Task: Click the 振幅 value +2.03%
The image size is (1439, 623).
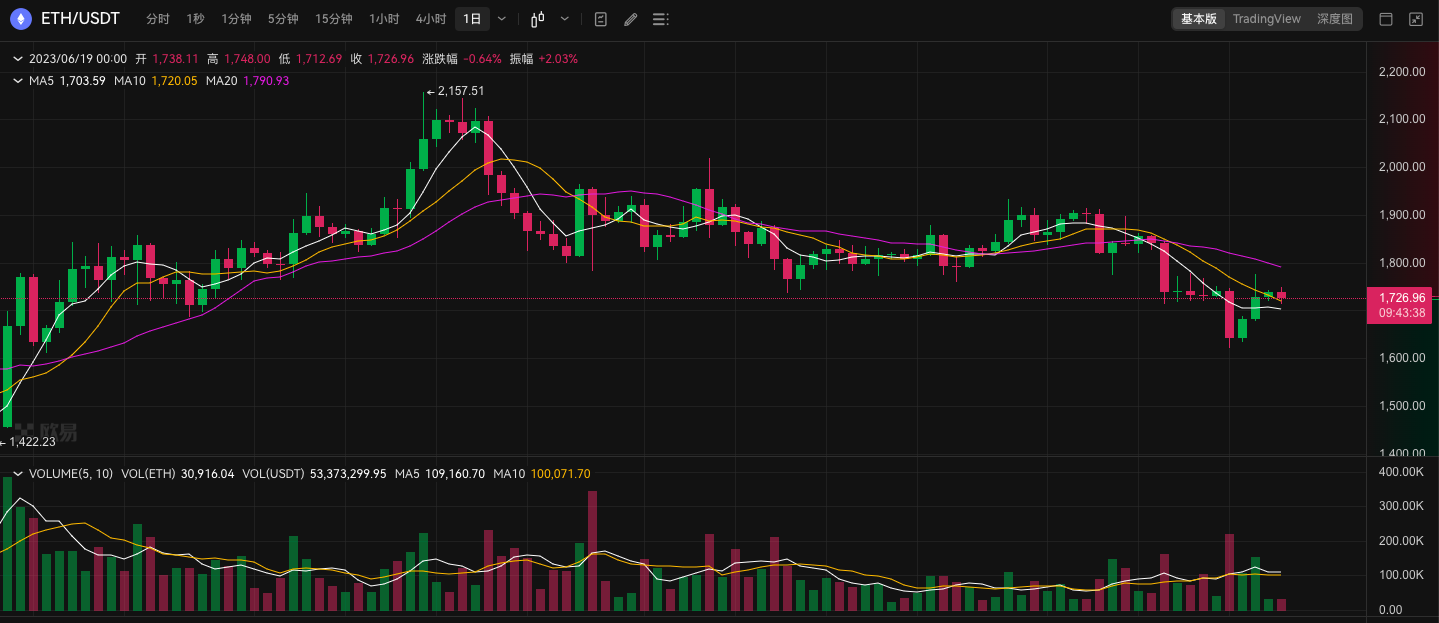Action: coord(558,59)
